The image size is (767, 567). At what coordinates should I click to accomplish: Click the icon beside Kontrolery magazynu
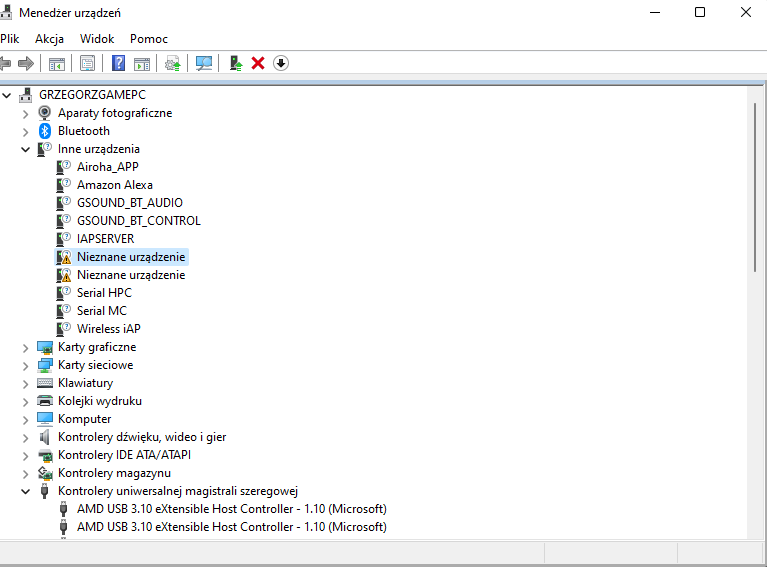tap(45, 473)
